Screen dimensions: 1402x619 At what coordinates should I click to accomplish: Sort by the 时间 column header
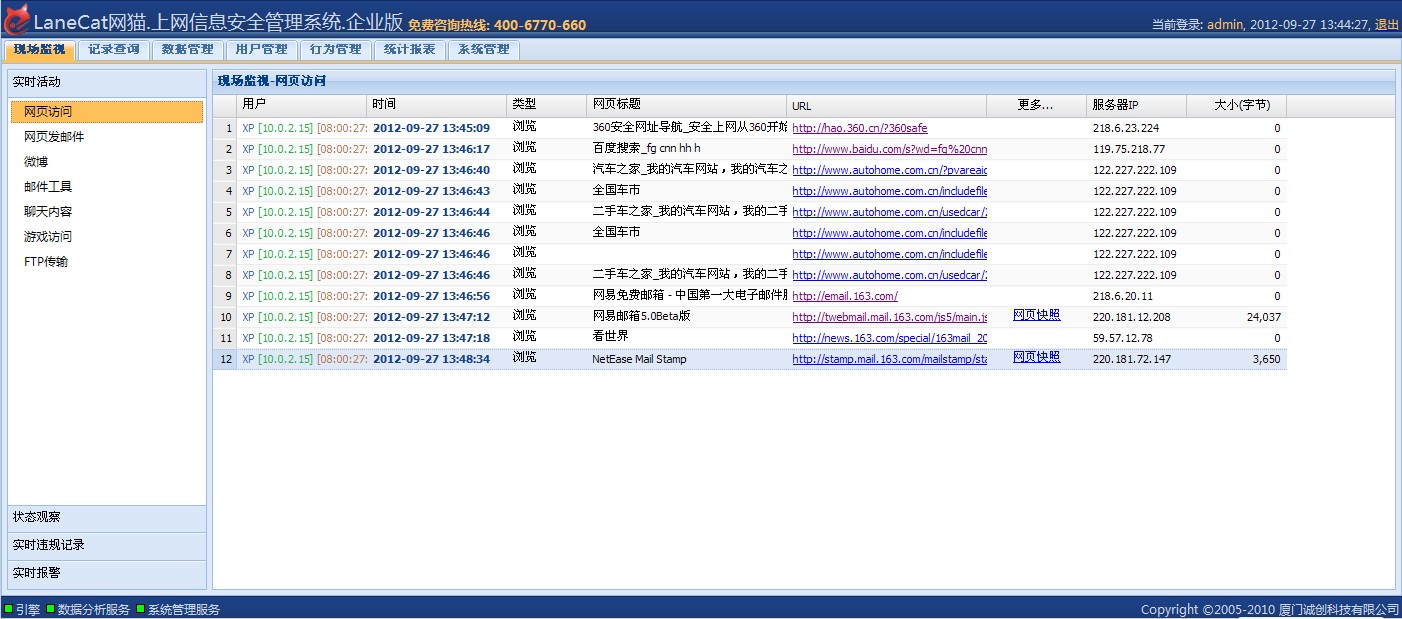point(436,104)
